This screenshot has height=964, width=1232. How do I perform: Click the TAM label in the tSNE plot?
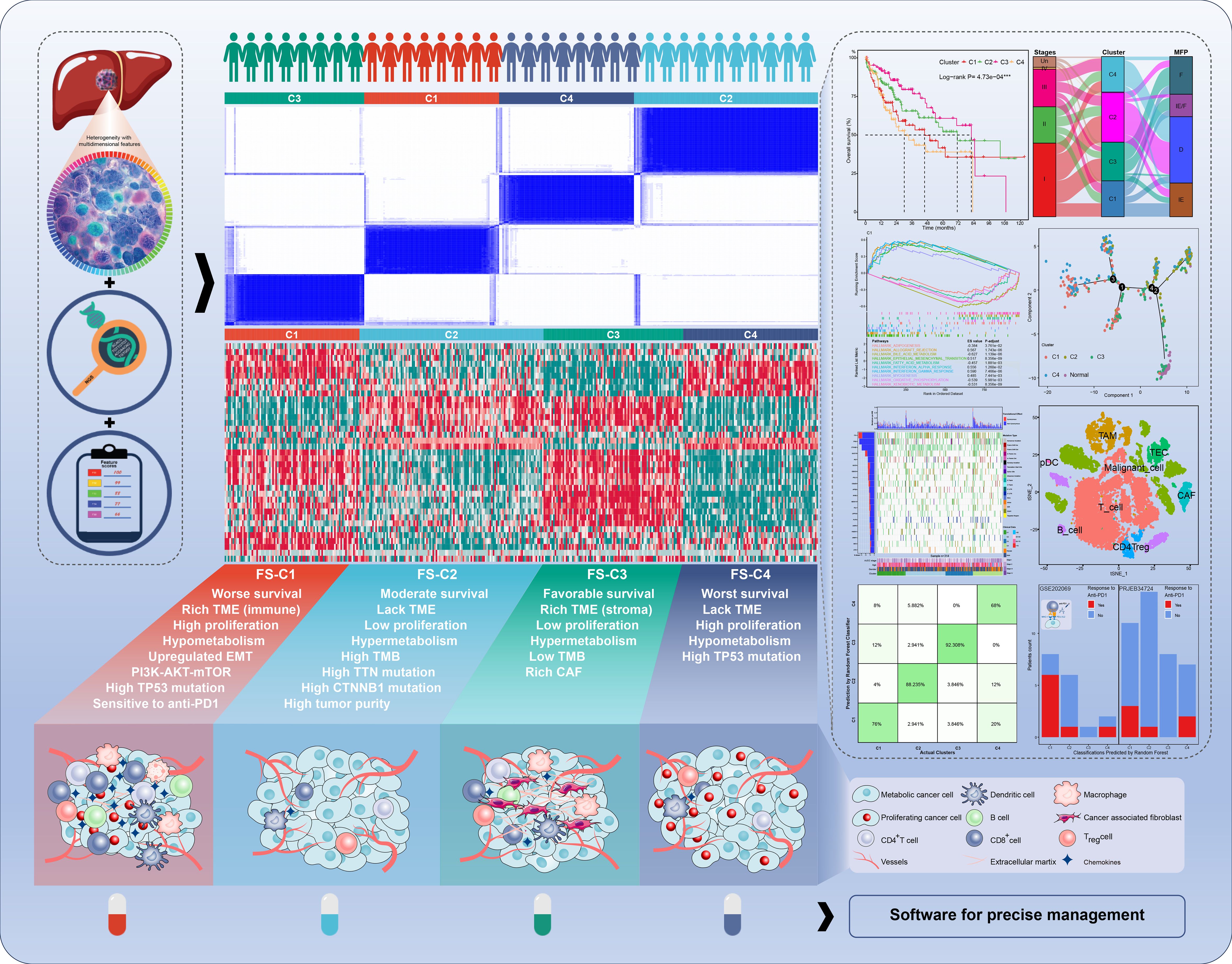1107,436
